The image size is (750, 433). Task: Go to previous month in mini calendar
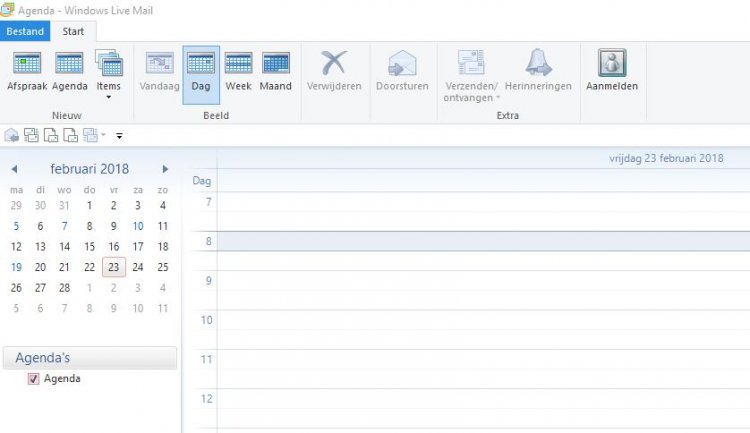click(14, 170)
